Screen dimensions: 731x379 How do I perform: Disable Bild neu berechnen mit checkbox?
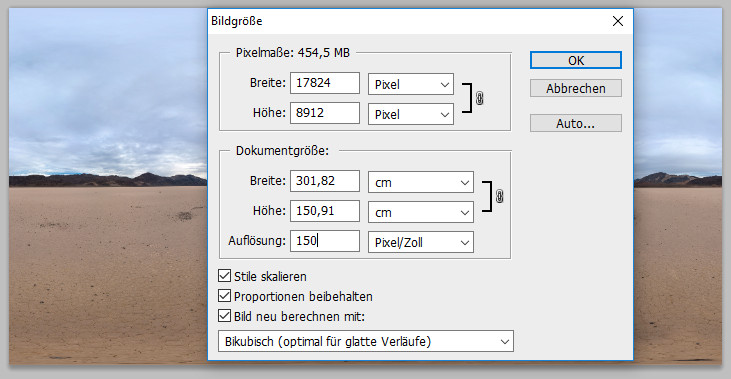tap(224, 316)
